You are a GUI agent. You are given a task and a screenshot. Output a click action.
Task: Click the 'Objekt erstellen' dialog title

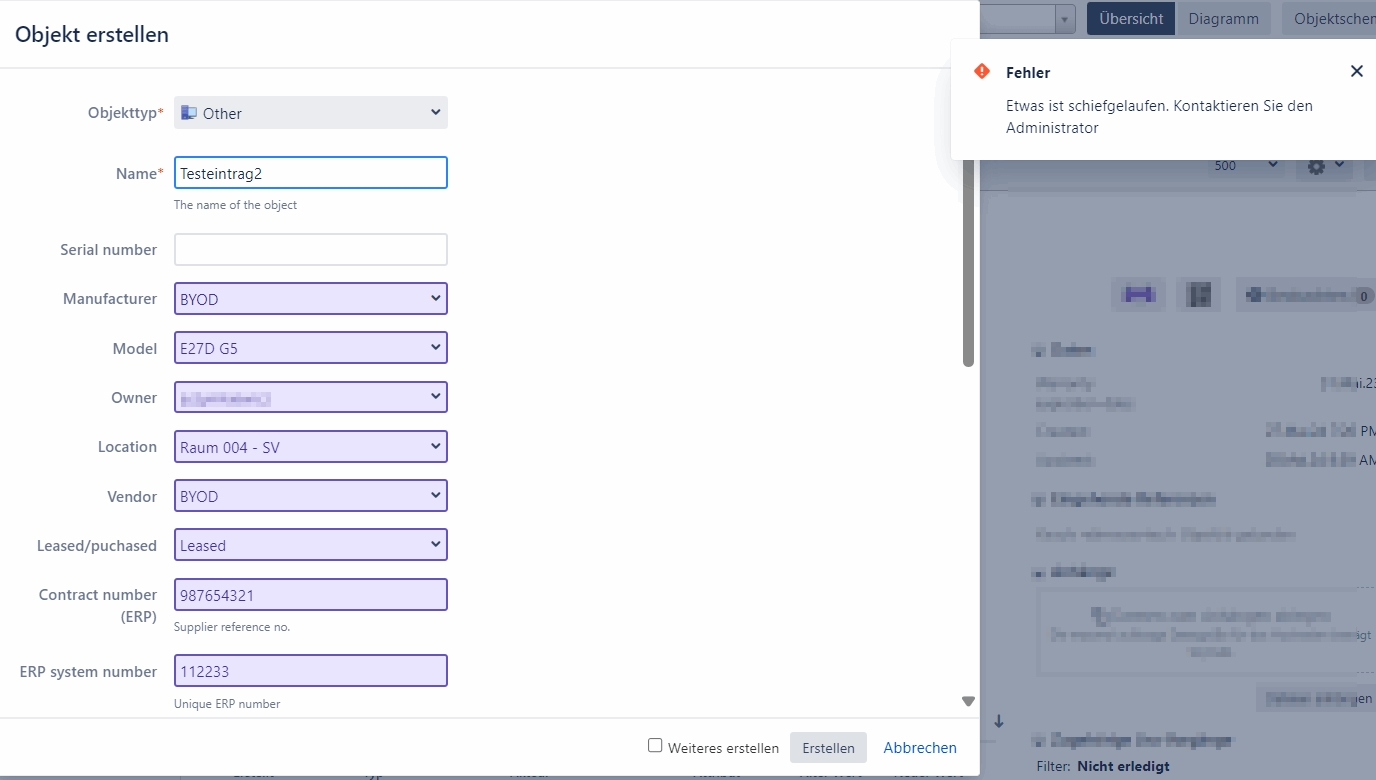92,35
